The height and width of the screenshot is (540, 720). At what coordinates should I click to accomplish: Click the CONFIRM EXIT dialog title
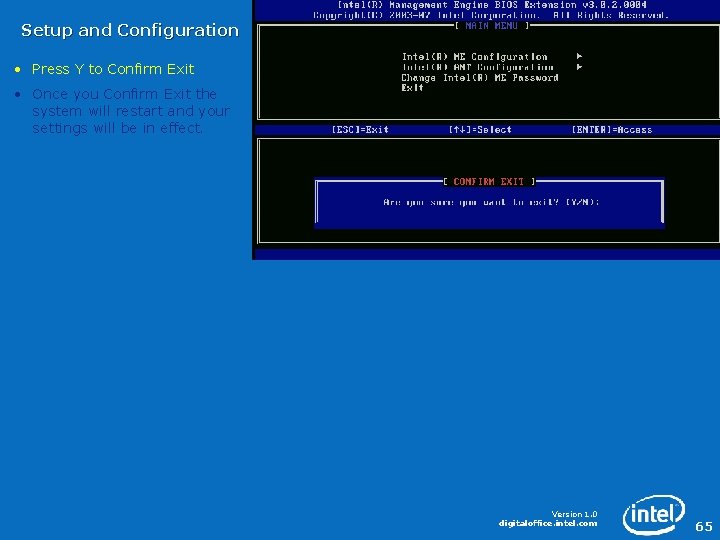click(489, 182)
